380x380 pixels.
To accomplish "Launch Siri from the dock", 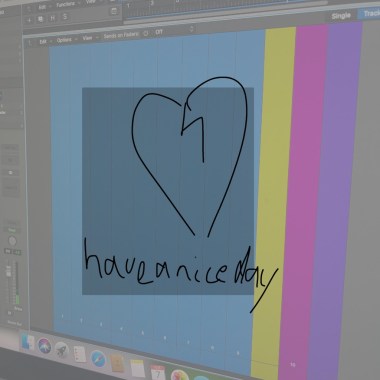I will tap(44, 346).
